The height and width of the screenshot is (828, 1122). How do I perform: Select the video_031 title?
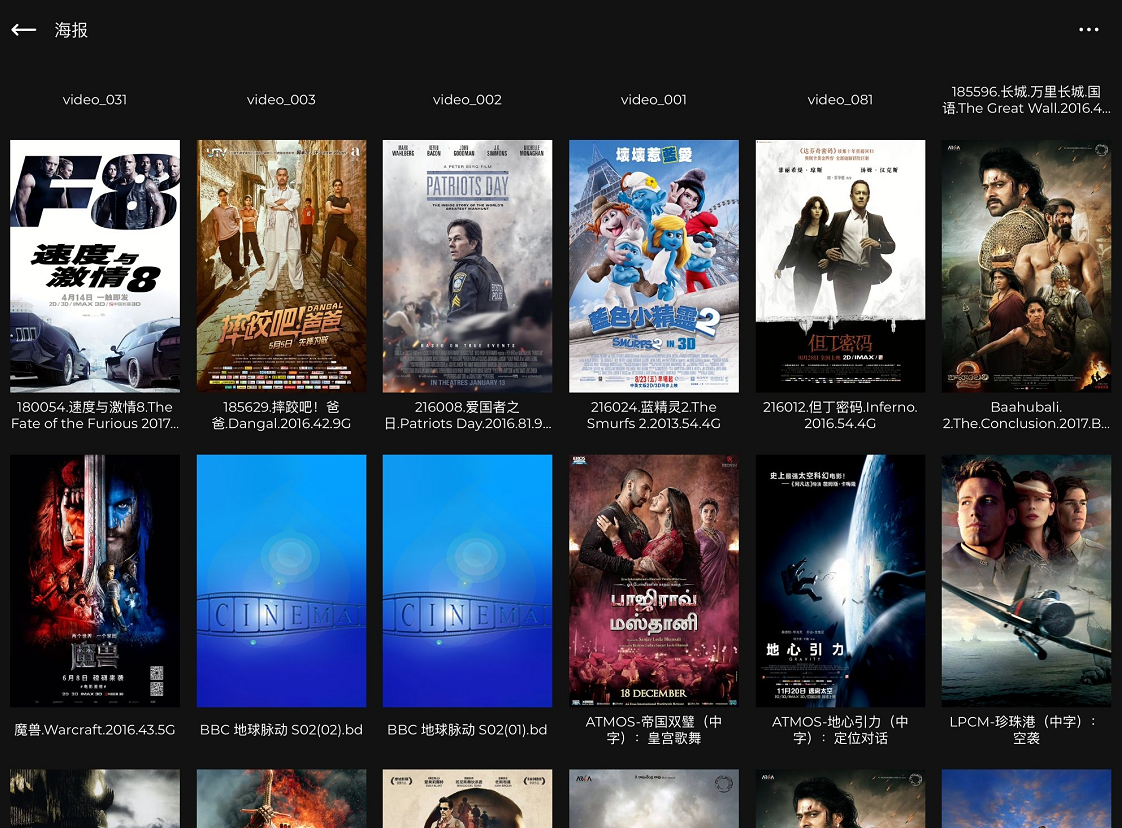(95, 99)
